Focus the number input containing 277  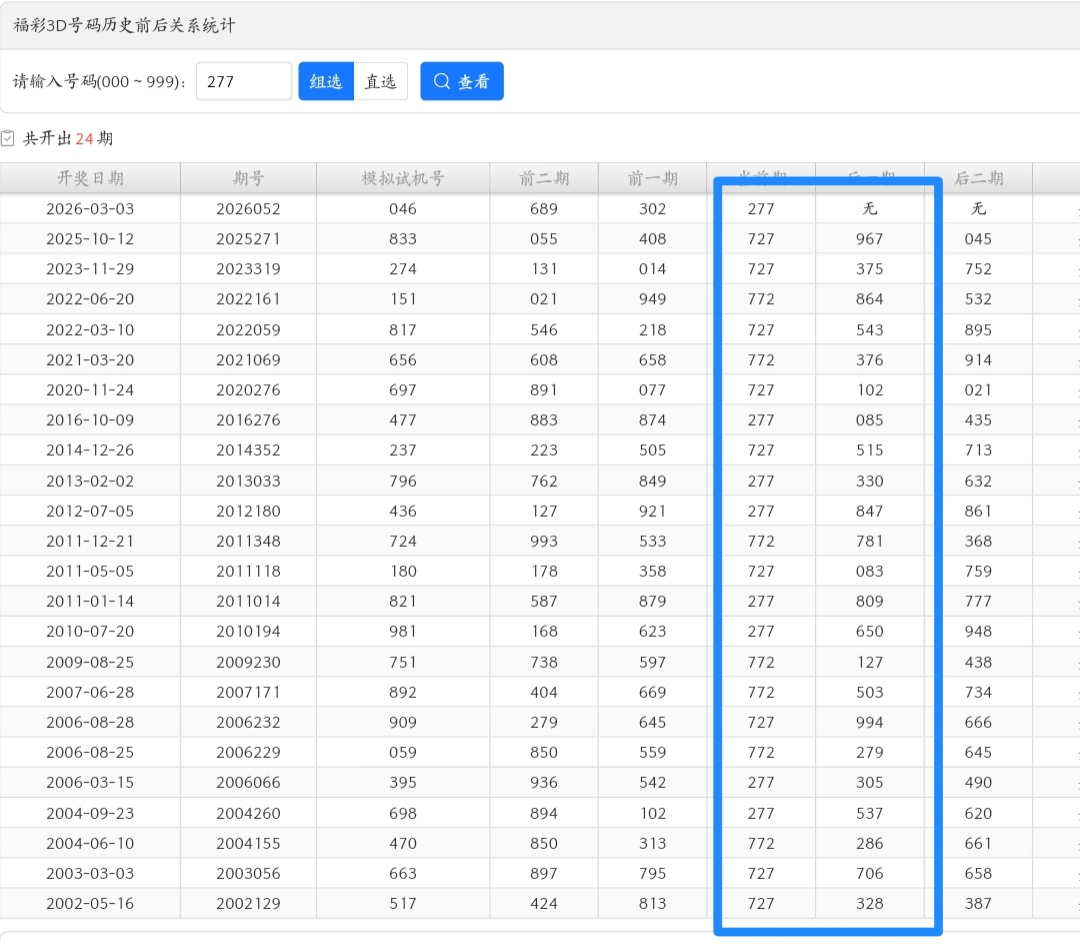[x=244, y=82]
